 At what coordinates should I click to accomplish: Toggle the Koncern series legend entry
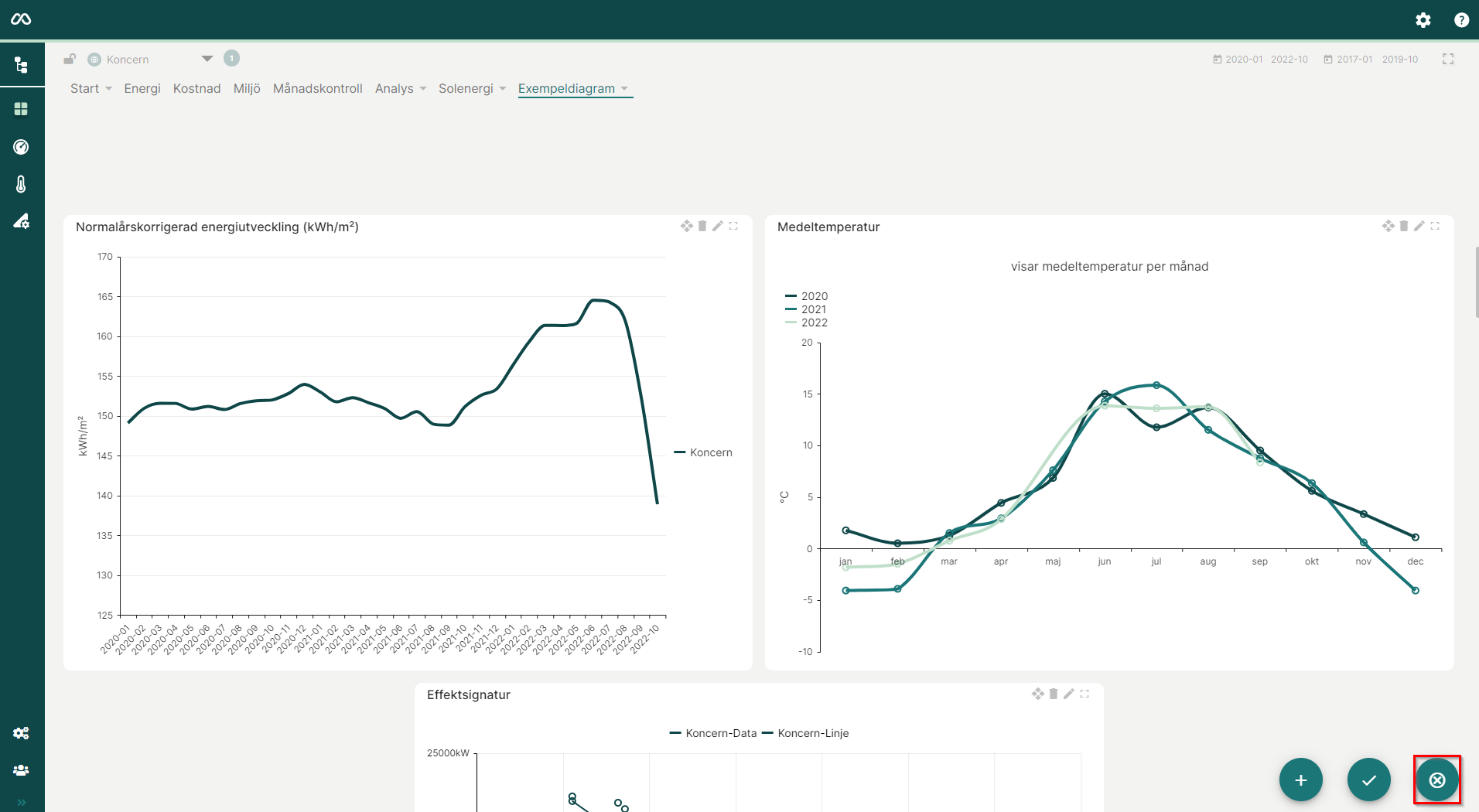(x=703, y=452)
